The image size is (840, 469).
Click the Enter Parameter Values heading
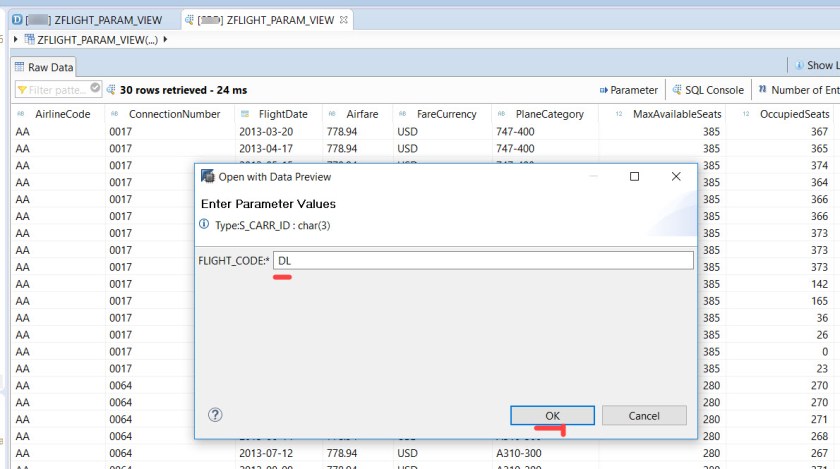pos(268,204)
